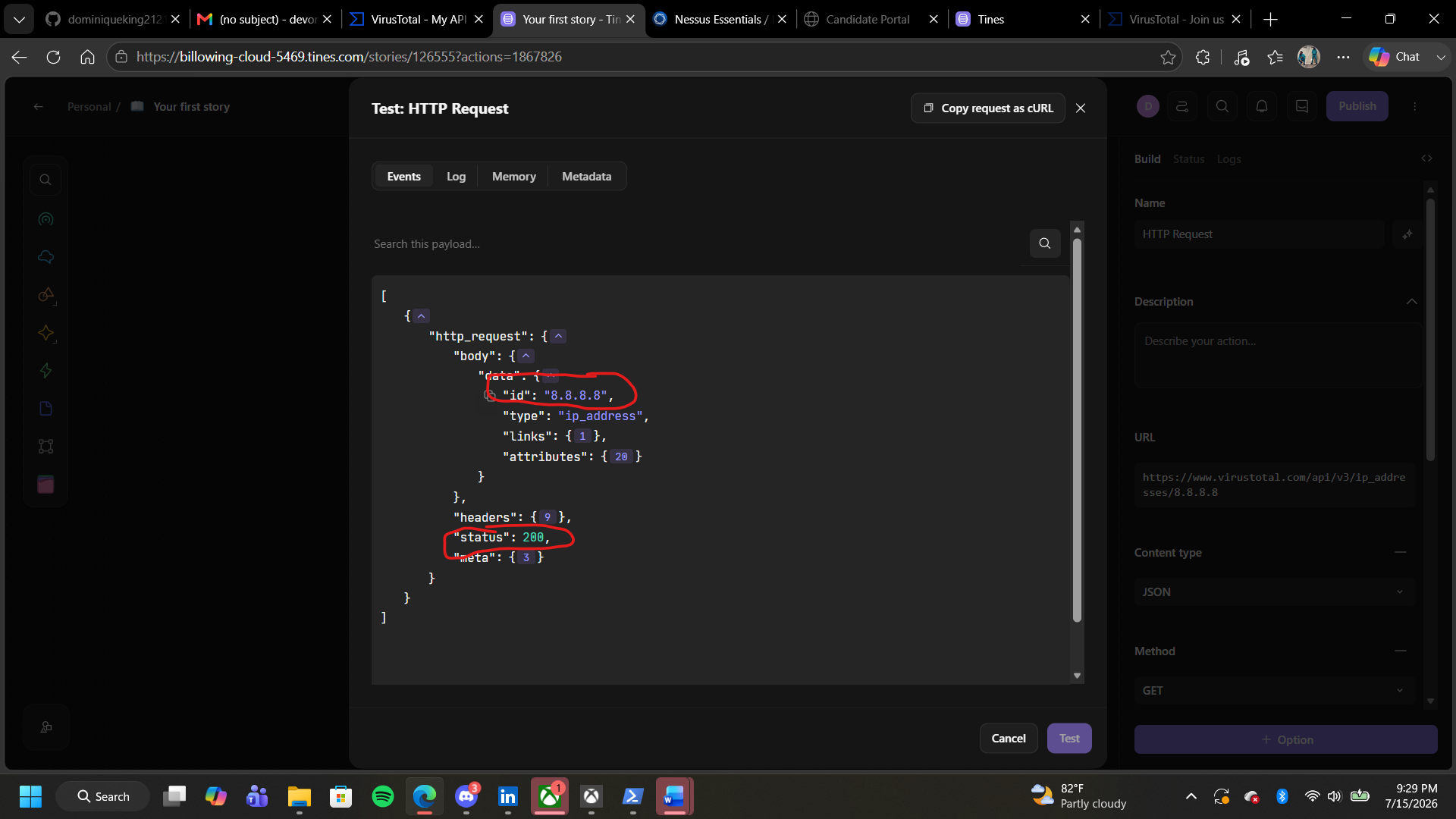
Task: Click the payload search magnifier icon
Action: click(1044, 243)
